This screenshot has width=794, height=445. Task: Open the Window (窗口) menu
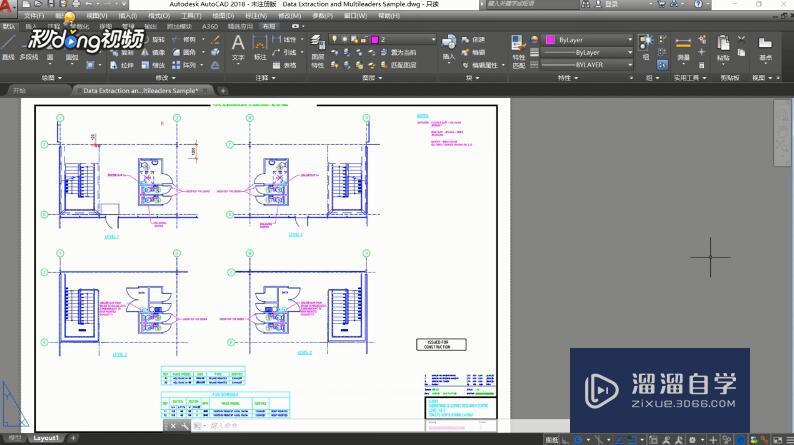point(355,16)
